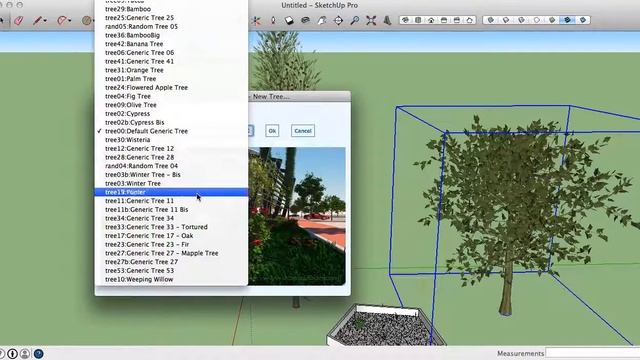Choose tree27:Generic Tree 27 - Mapple Tree

171,253
